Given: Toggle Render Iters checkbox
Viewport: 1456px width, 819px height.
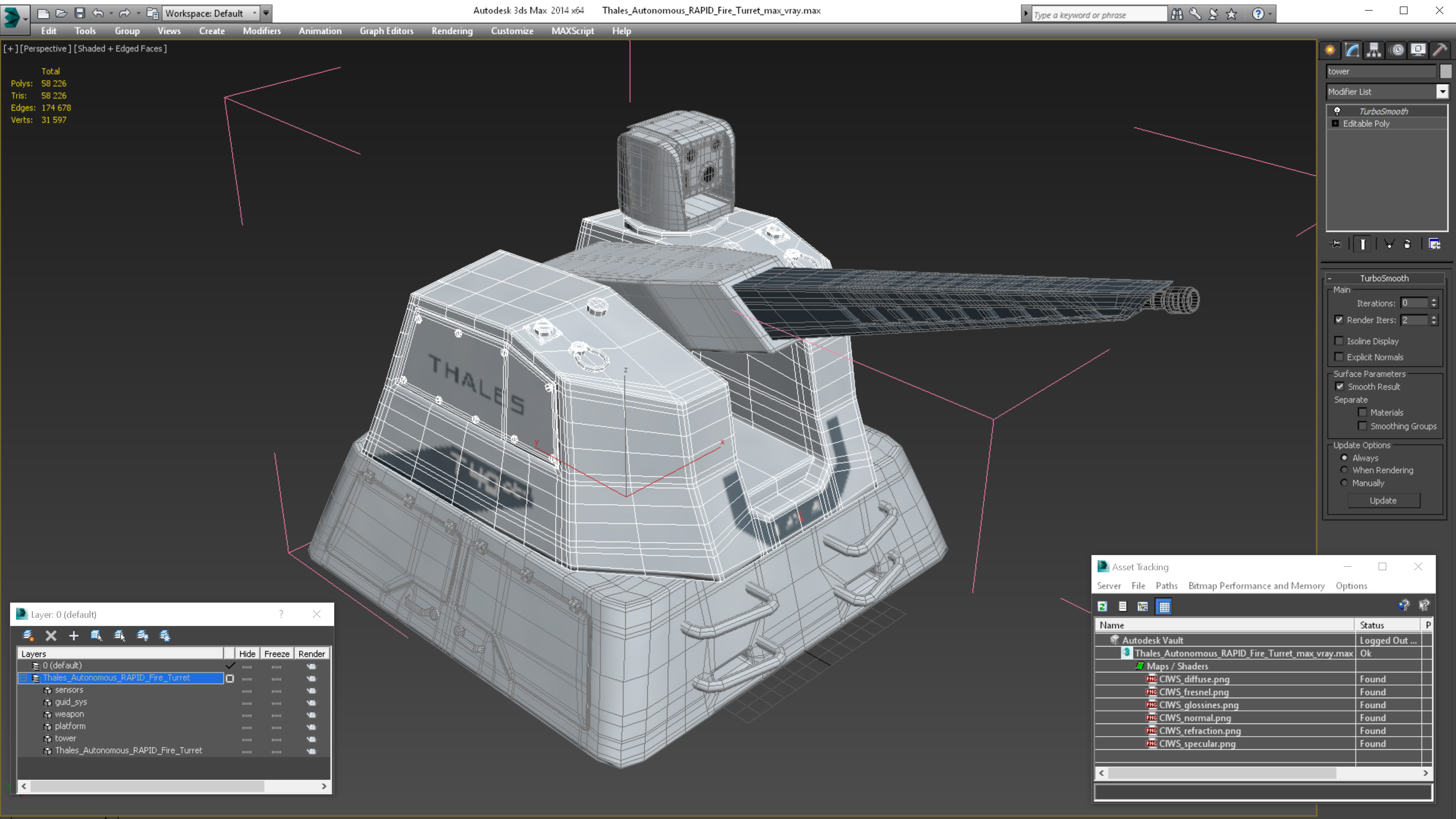Looking at the screenshot, I should pos(1339,320).
